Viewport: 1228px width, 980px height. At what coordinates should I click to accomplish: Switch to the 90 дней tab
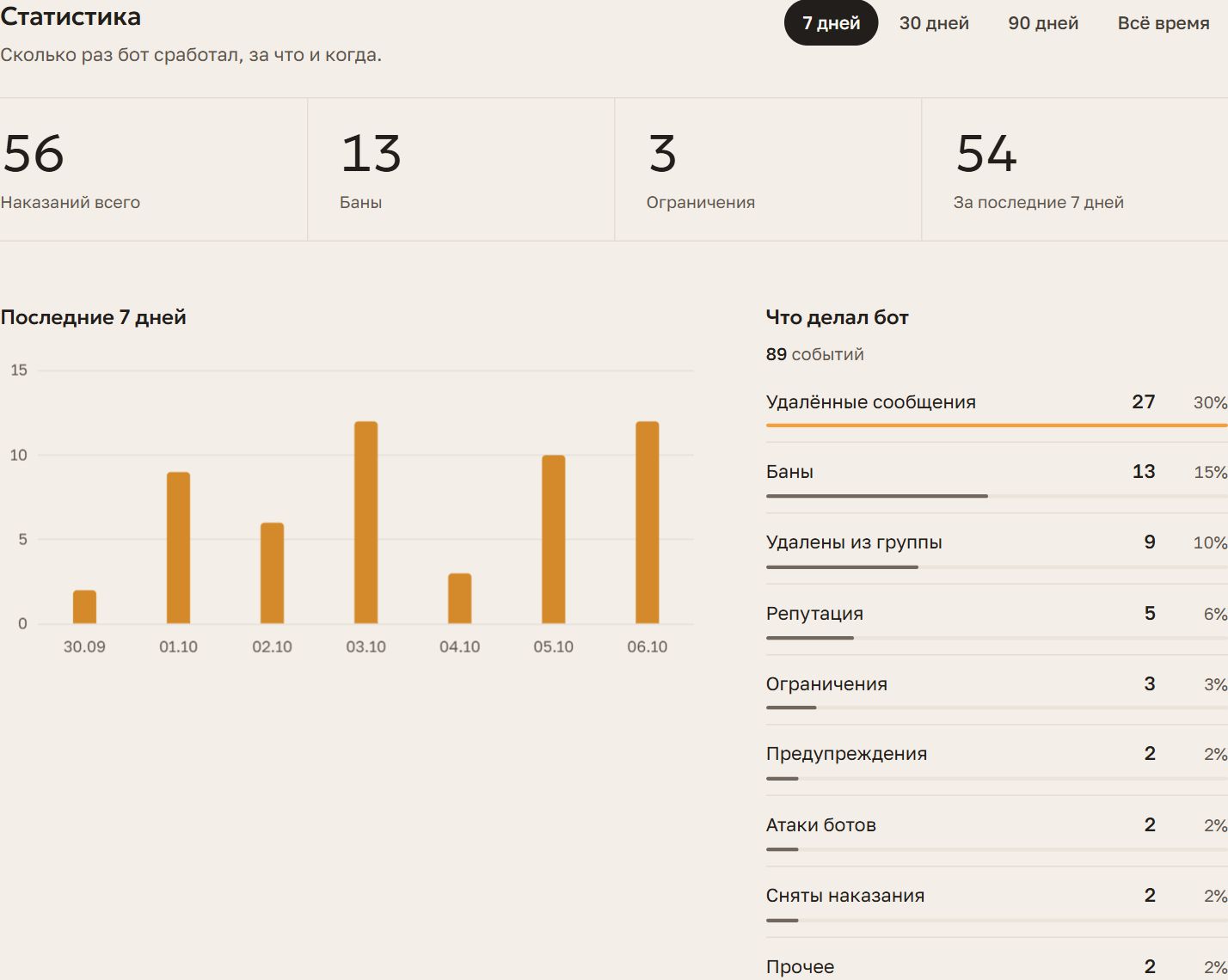tap(1043, 23)
